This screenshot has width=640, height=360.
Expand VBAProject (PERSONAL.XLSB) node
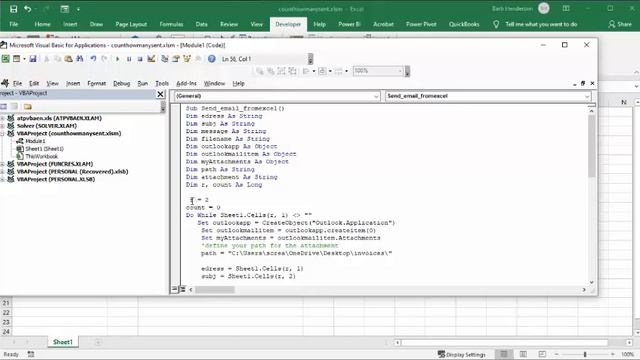coord(2,180)
